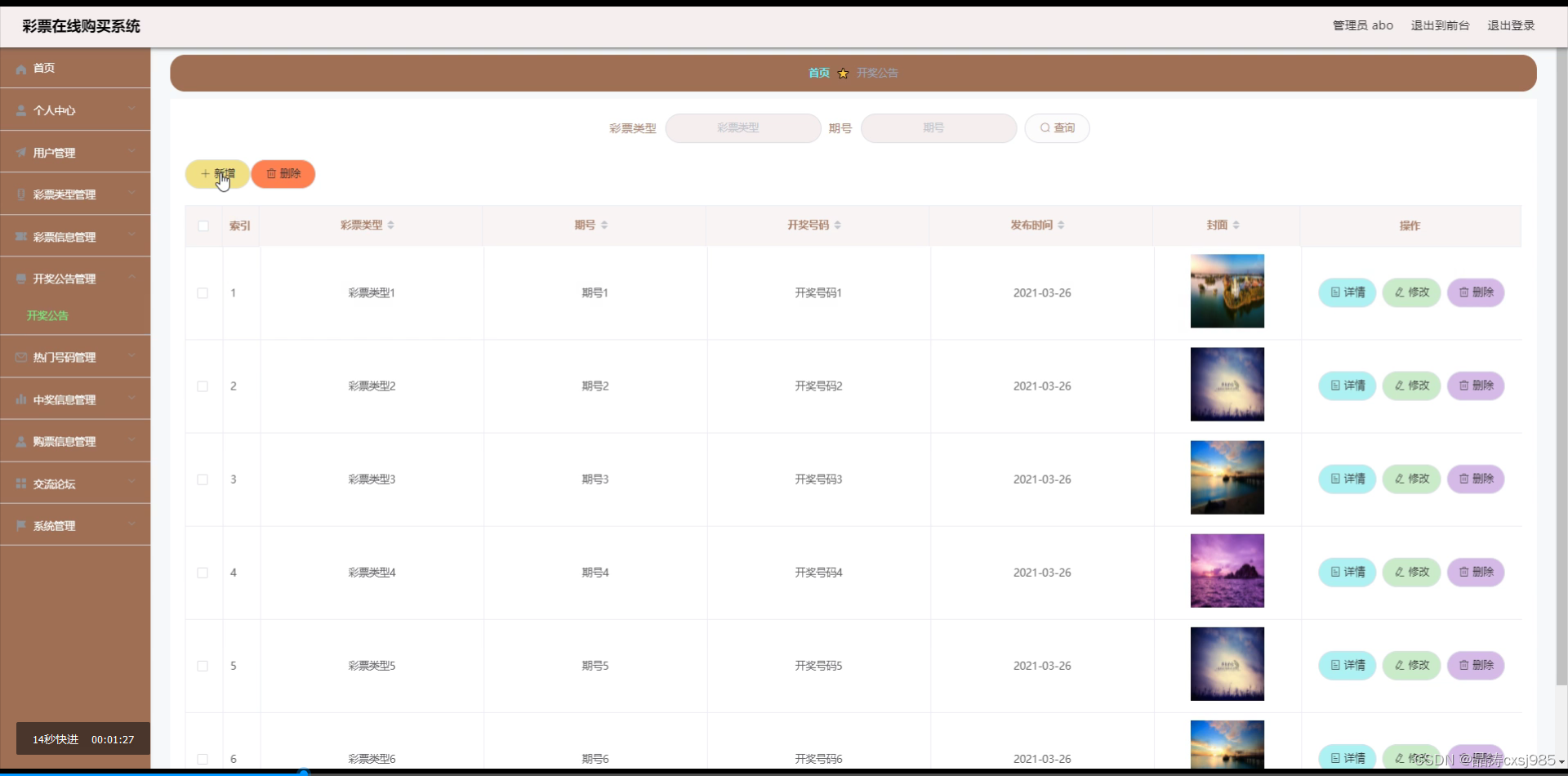
Task: Open the 开奖公告 submenu item
Action: (x=47, y=316)
